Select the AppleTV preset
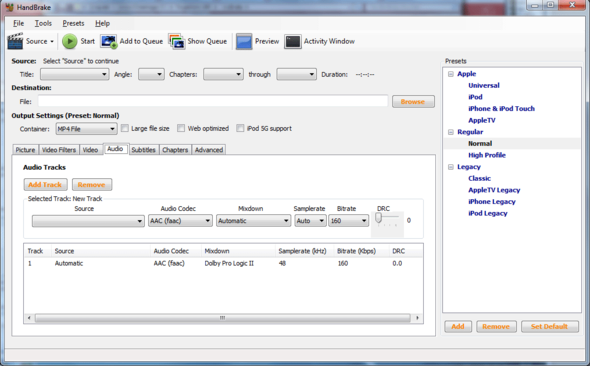 pyautogui.click(x=482, y=120)
